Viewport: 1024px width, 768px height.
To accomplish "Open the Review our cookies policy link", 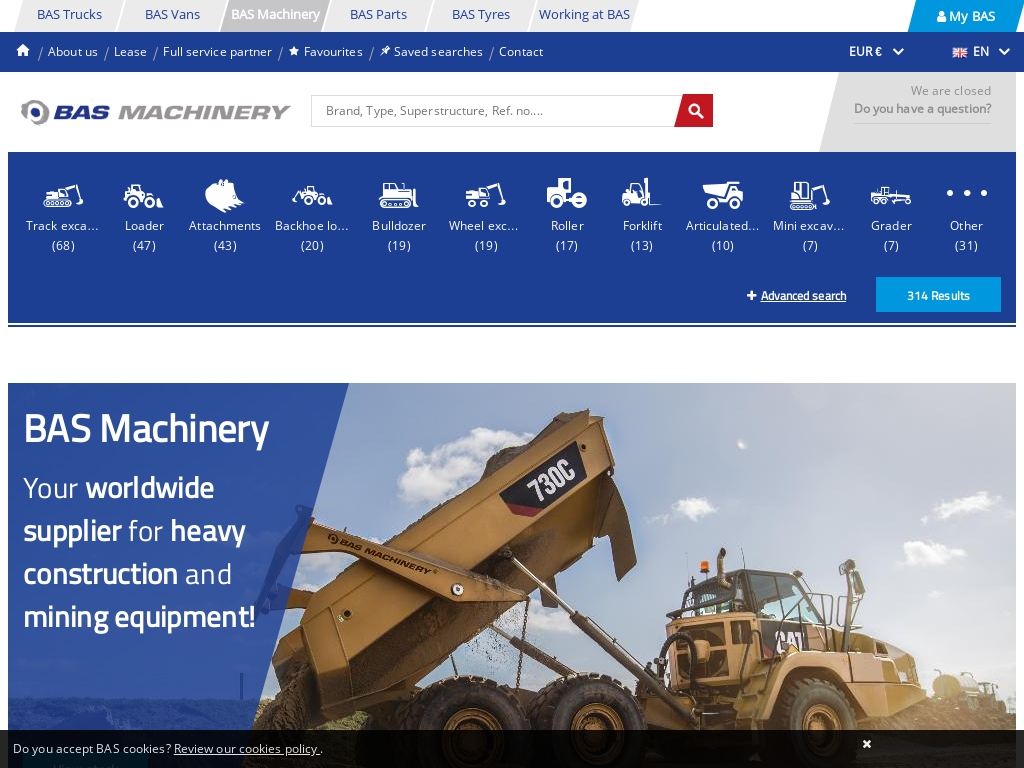I will pyautogui.click(x=246, y=748).
